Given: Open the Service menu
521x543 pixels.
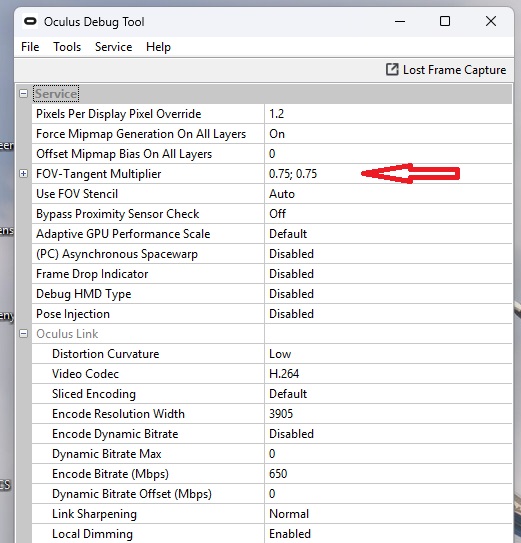Looking at the screenshot, I should click(x=114, y=47).
